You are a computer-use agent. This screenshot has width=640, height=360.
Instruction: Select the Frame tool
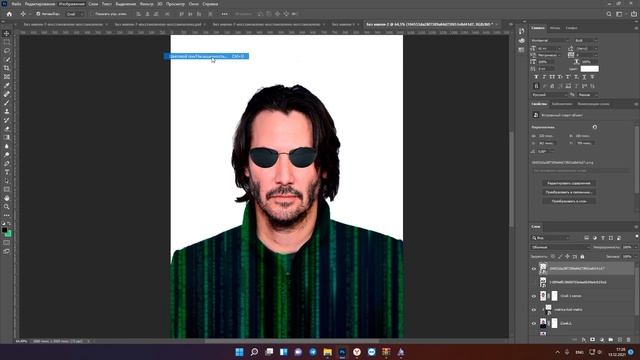click(7, 77)
